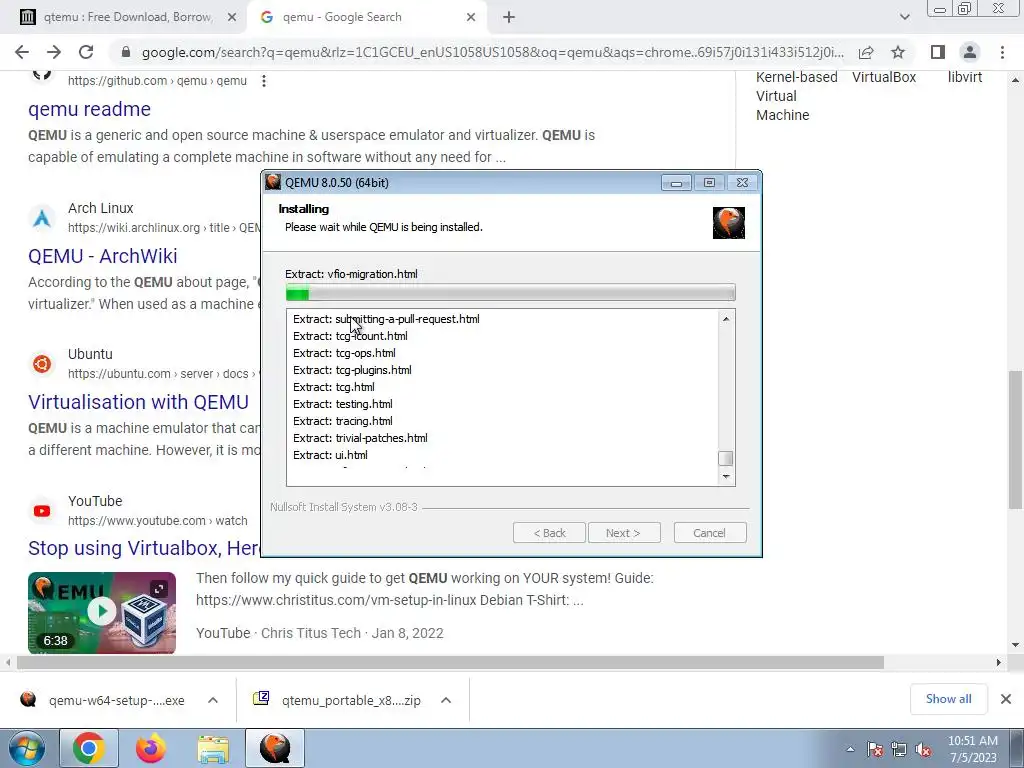Open Kernel-based Virtual Machine related search
Image resolution: width=1024 pixels, height=768 pixels.
point(797,96)
